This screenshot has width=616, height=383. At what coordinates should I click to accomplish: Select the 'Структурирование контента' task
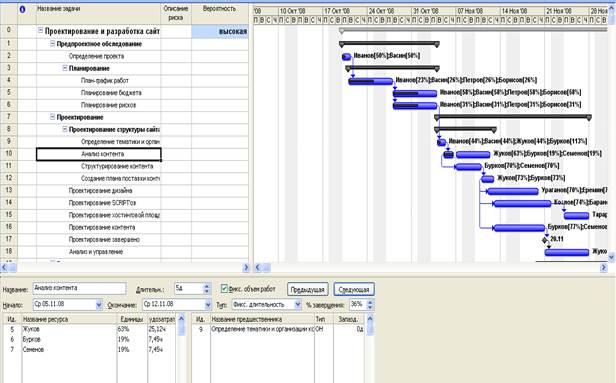point(117,166)
